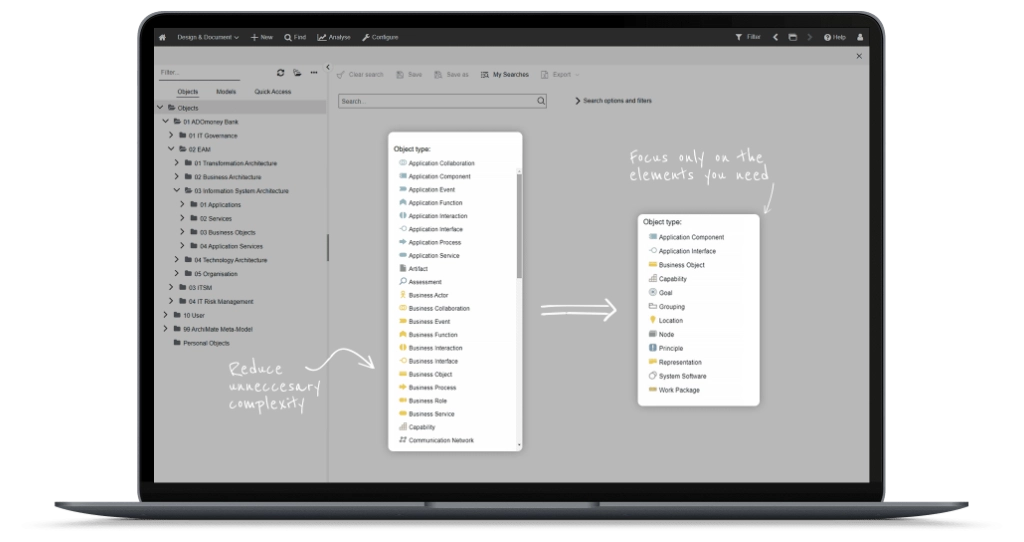The width and height of the screenshot is (1024, 542).
Task: Open the Quick Access tab
Action: click(272, 91)
